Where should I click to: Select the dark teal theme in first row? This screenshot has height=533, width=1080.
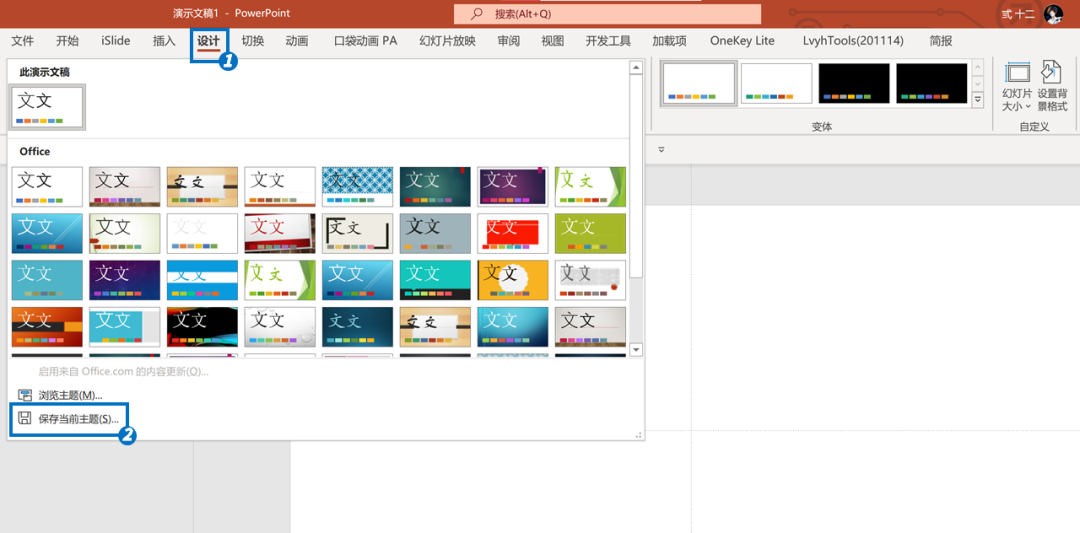point(435,187)
